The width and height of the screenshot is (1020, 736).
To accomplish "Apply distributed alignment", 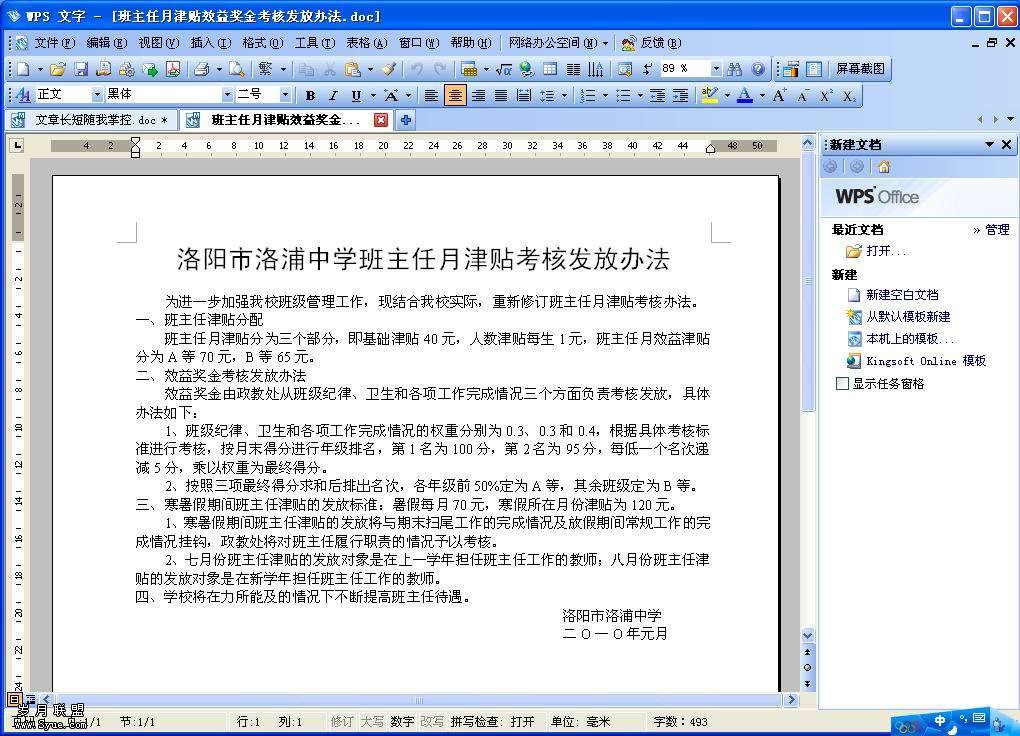I will click(x=524, y=96).
